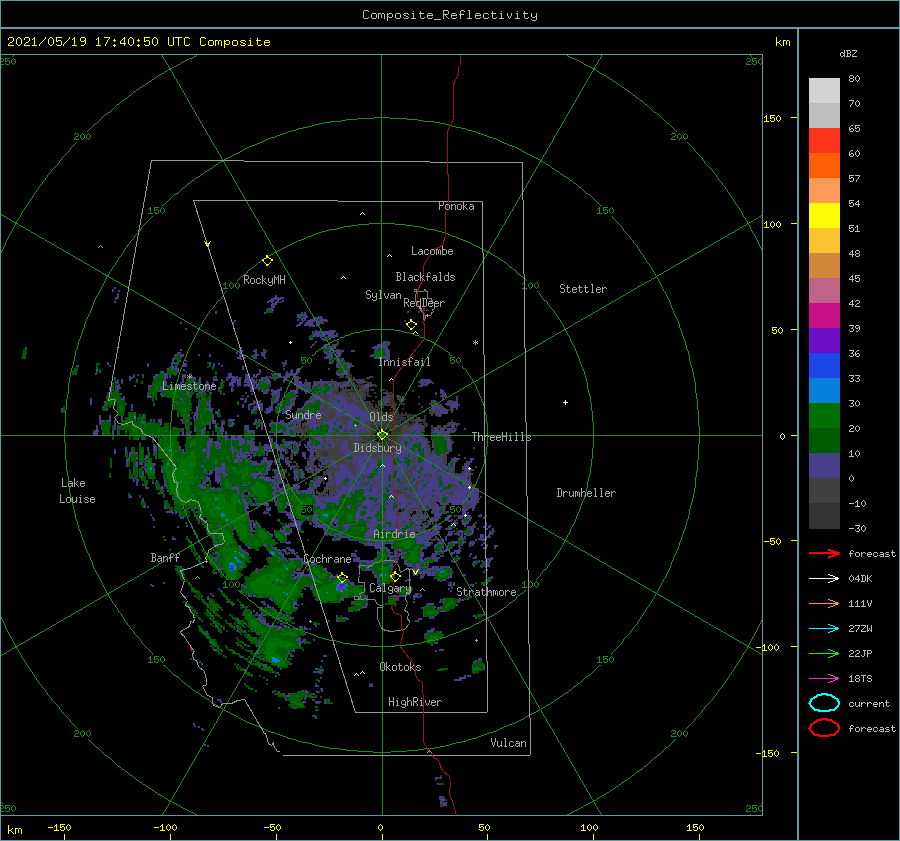This screenshot has height=841, width=900.
Task: Click the RedDeer city label
Action: pos(424,303)
